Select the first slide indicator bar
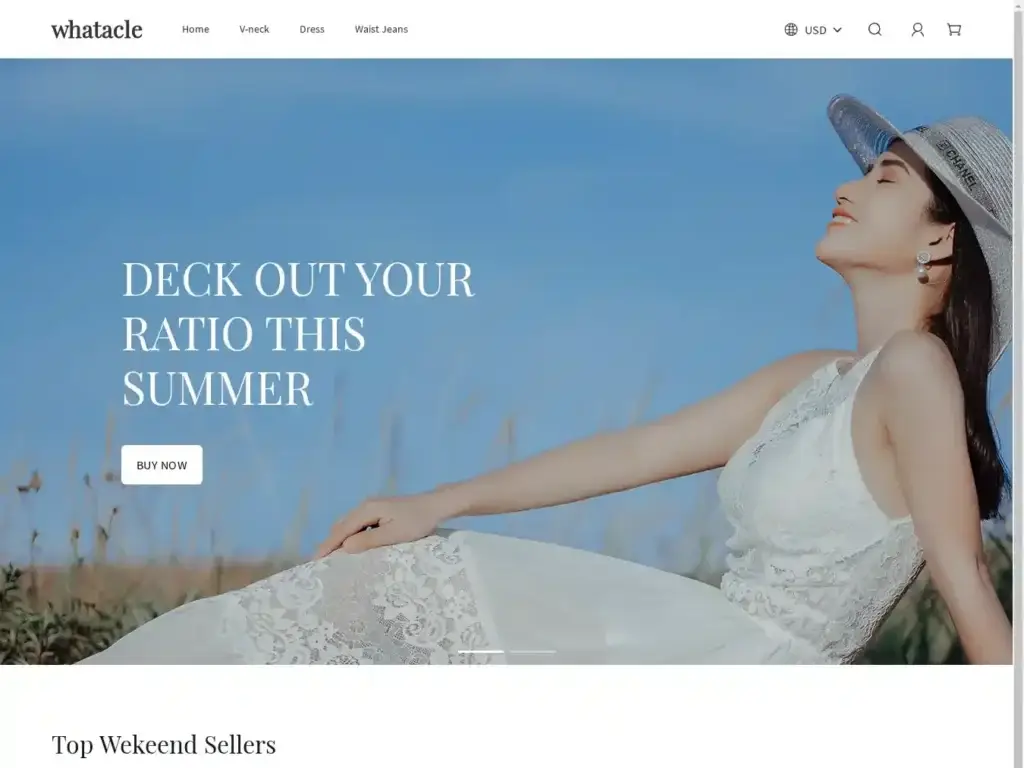This screenshot has height=768, width=1024. click(481, 652)
